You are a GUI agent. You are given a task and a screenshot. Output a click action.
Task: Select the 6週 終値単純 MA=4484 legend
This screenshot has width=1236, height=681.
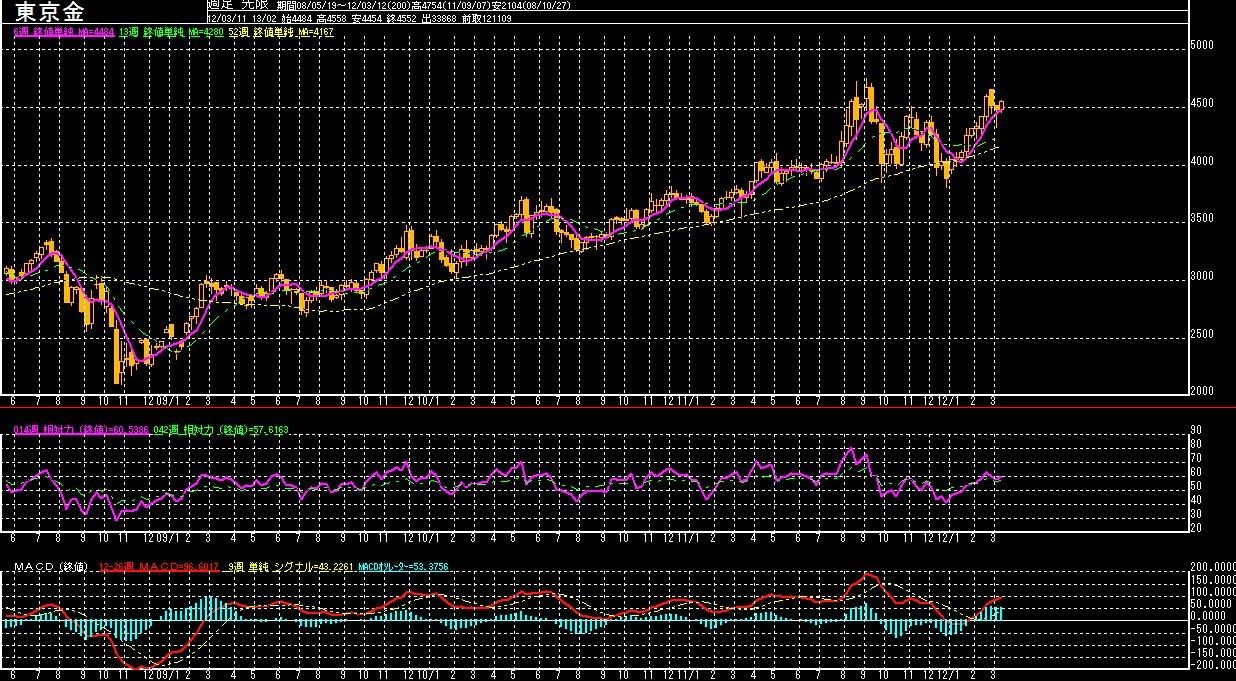pyautogui.click(x=64, y=32)
